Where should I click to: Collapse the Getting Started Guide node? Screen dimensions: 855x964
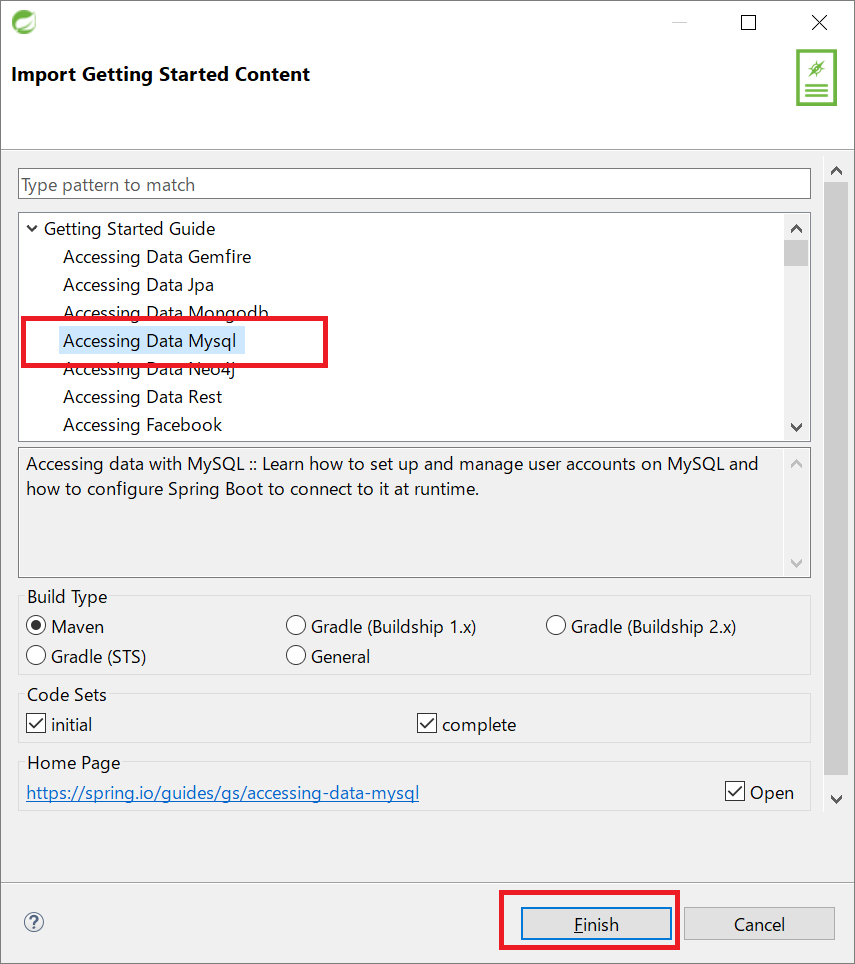point(32,229)
